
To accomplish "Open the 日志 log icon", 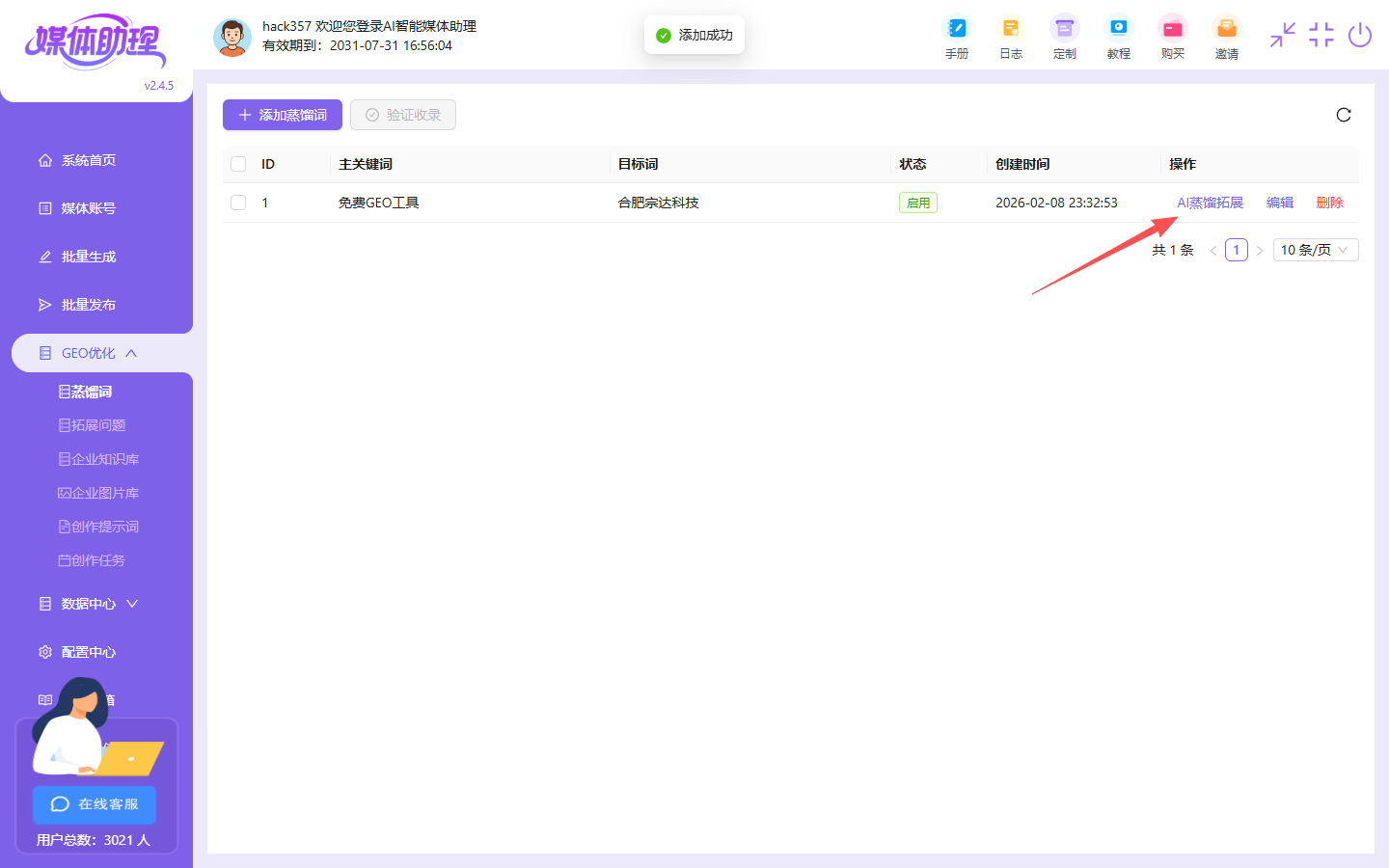I will [1010, 38].
